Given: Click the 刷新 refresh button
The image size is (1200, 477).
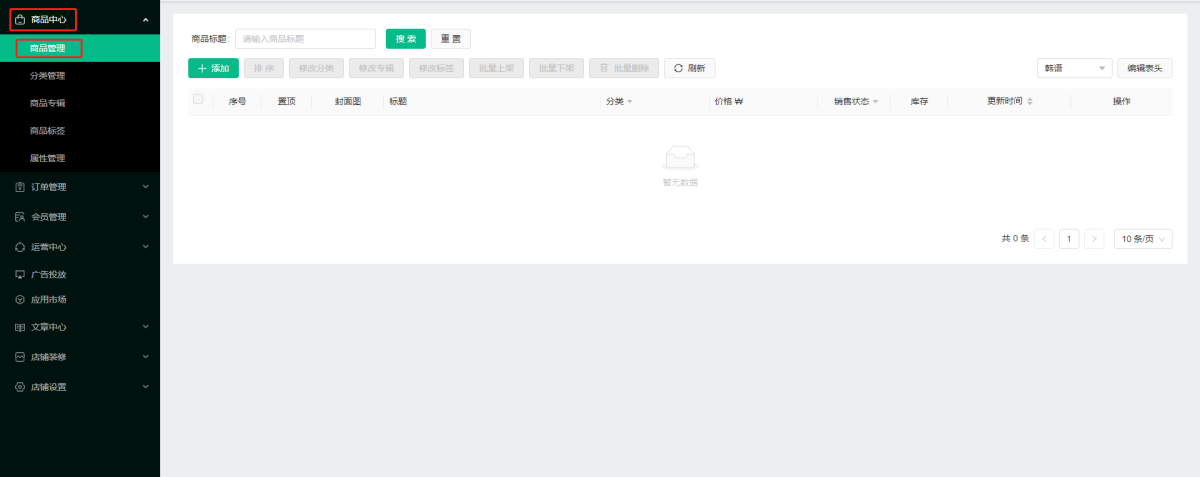Looking at the screenshot, I should [x=689, y=68].
